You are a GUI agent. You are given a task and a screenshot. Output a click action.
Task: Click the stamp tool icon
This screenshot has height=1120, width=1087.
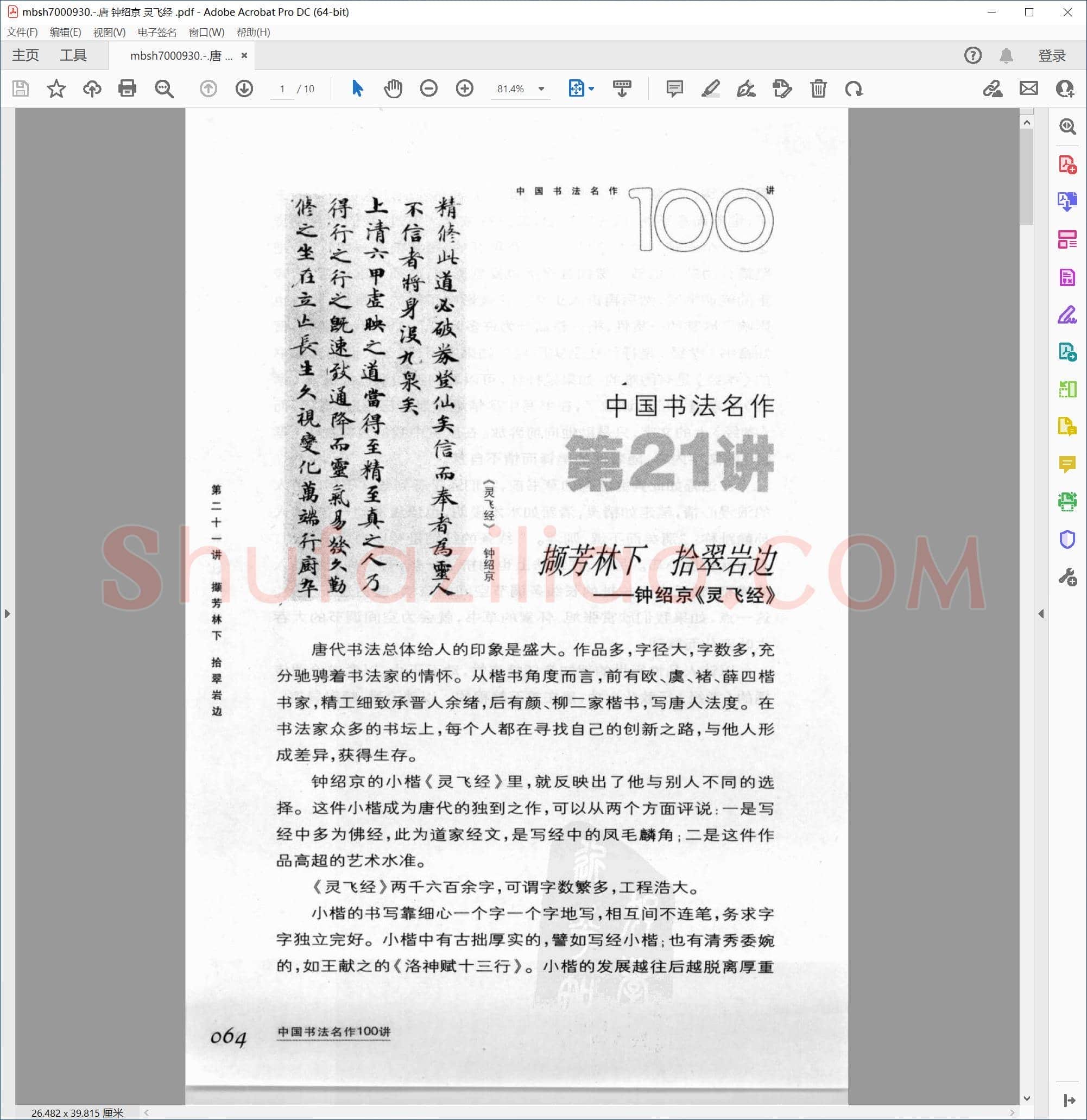(782, 88)
